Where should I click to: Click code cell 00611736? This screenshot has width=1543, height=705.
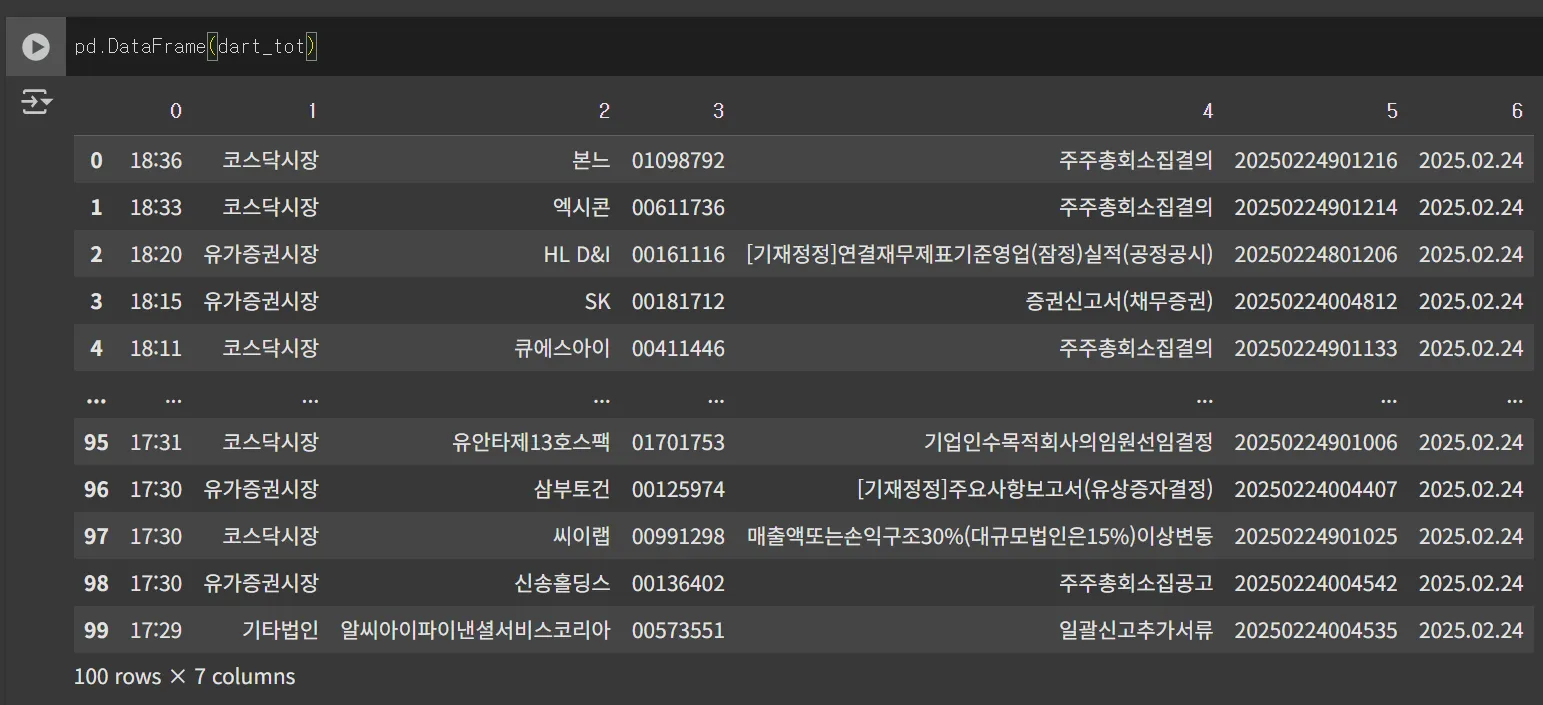point(678,207)
